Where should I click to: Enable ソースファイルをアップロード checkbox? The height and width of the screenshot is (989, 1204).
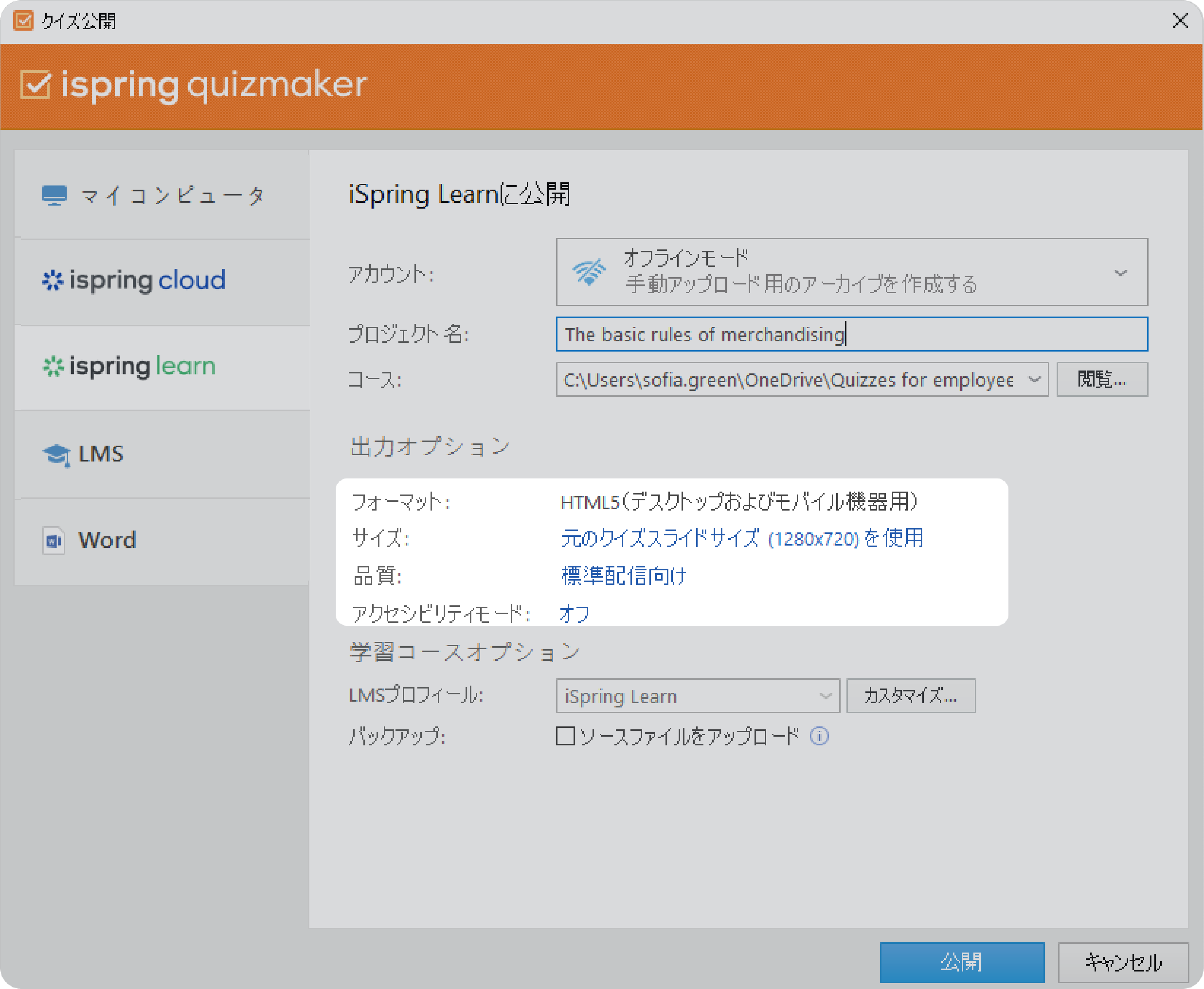[x=565, y=736]
